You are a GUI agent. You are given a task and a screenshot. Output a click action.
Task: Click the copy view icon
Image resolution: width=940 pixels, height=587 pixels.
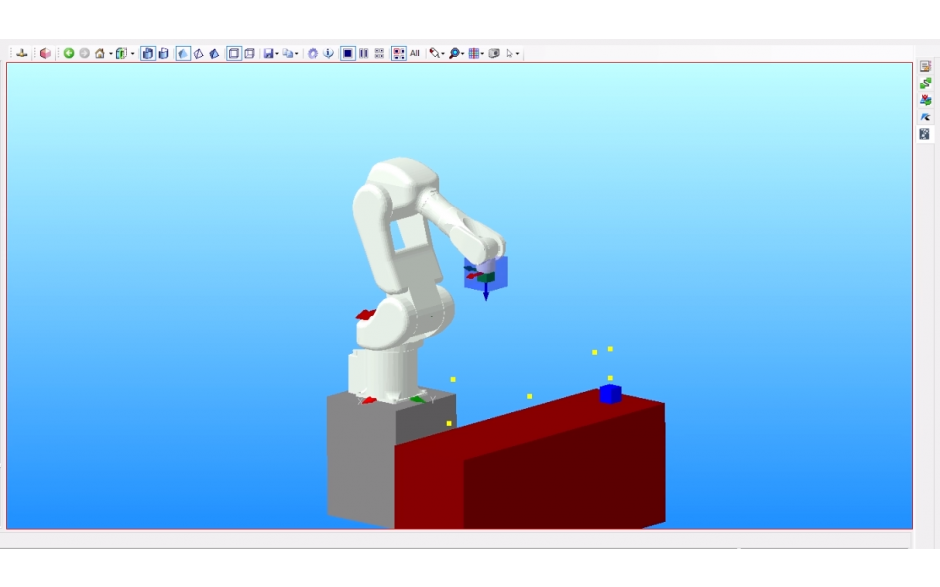(288, 53)
